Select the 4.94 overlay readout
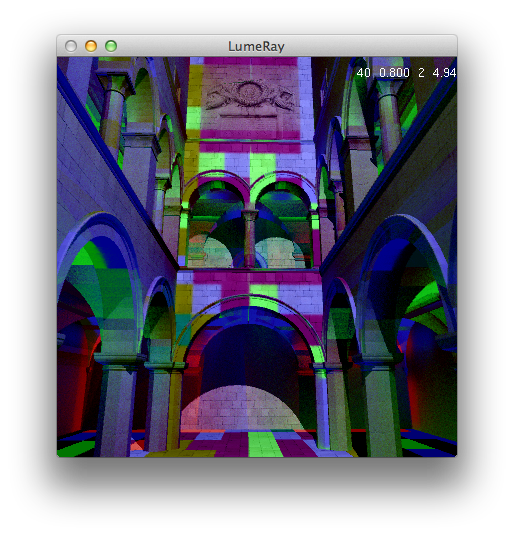Image resolution: width=514 pixels, height=536 pixels. pyautogui.click(x=444, y=72)
